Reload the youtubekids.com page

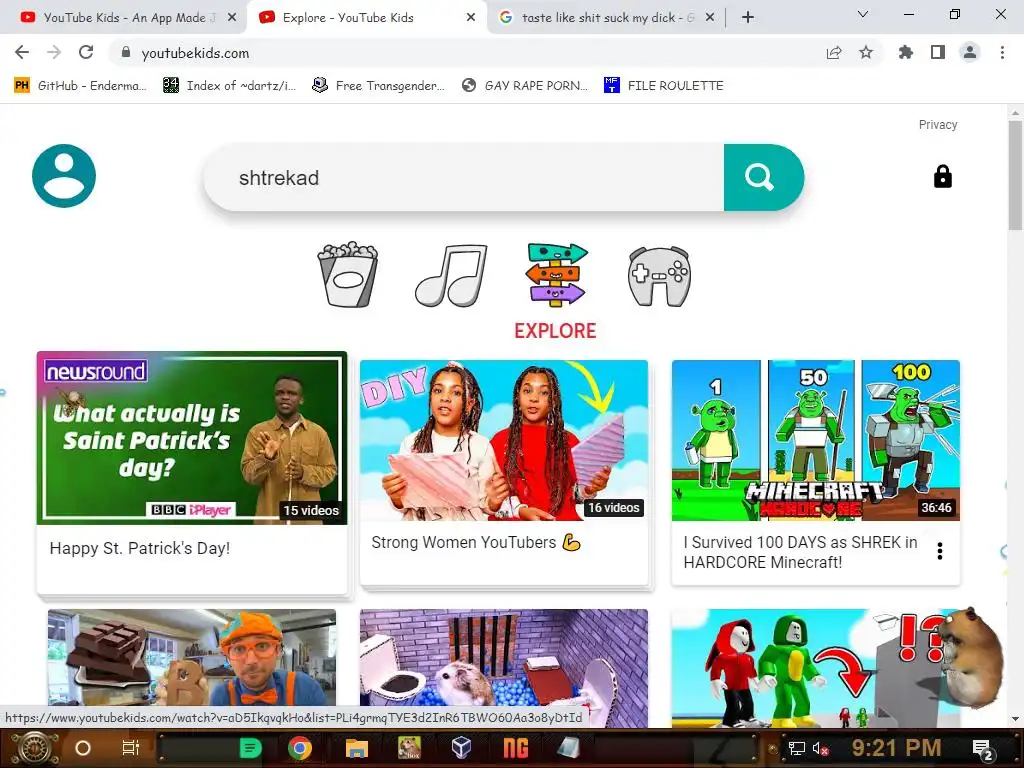(86, 52)
